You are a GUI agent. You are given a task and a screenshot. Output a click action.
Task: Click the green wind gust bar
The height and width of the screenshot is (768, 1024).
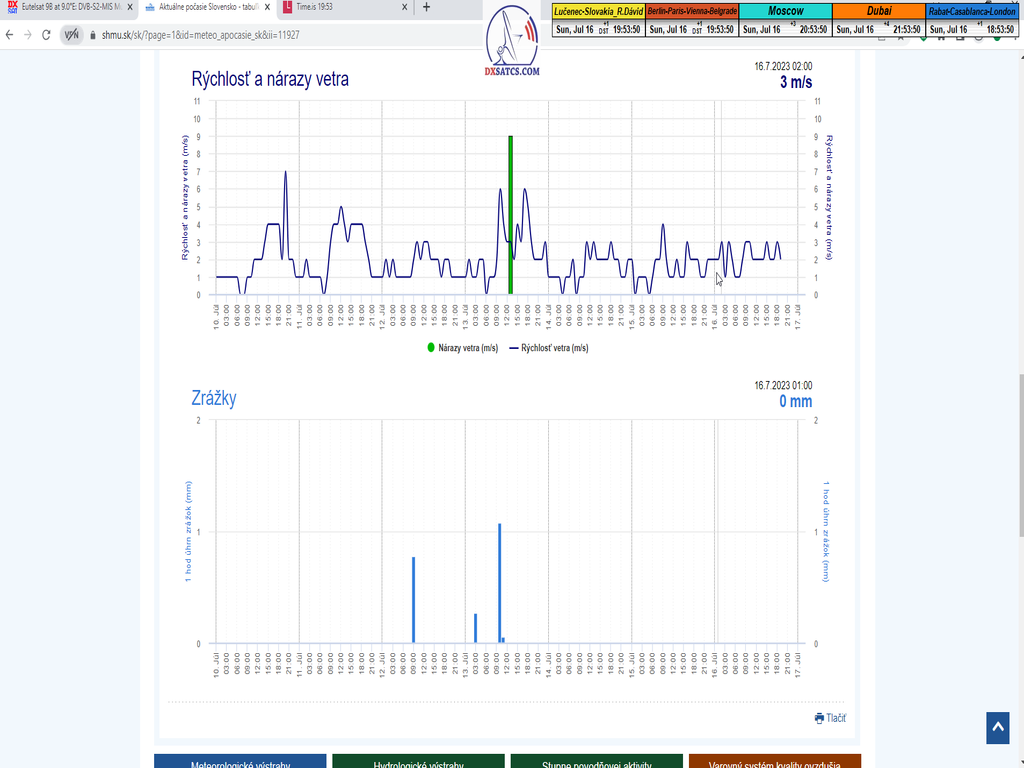(510, 215)
